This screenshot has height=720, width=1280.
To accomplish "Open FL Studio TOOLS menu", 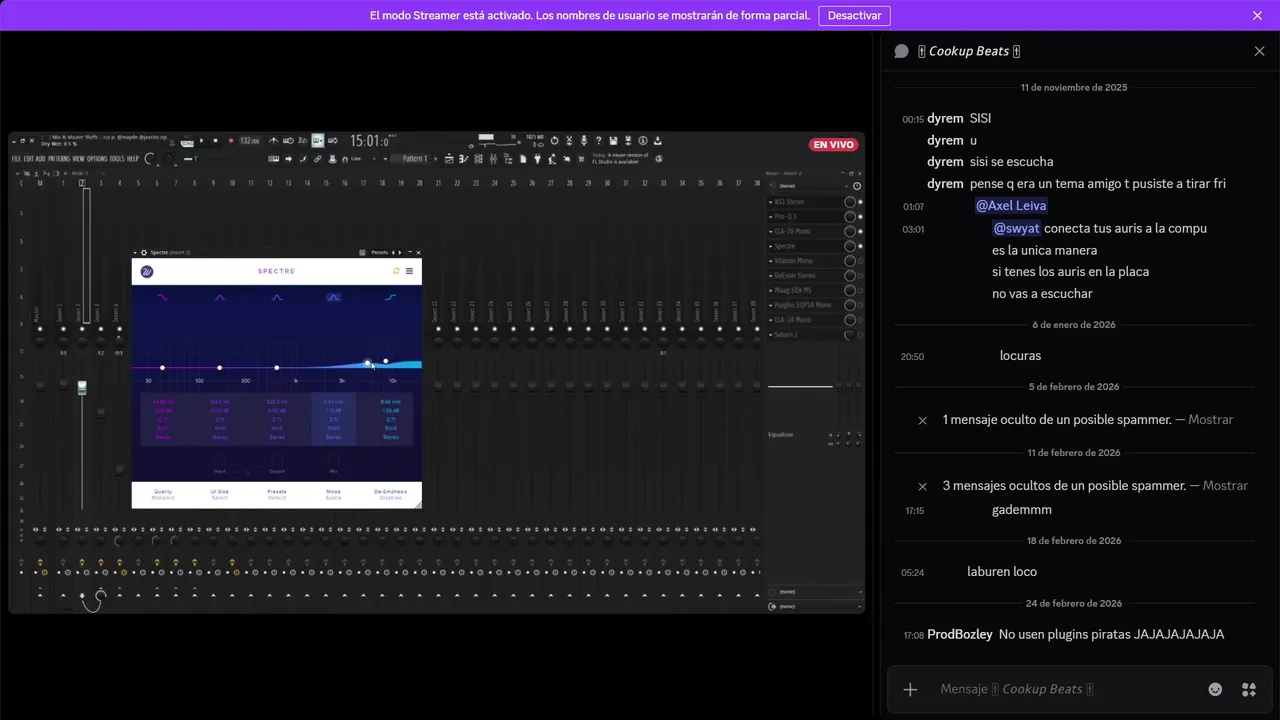I will point(117,158).
